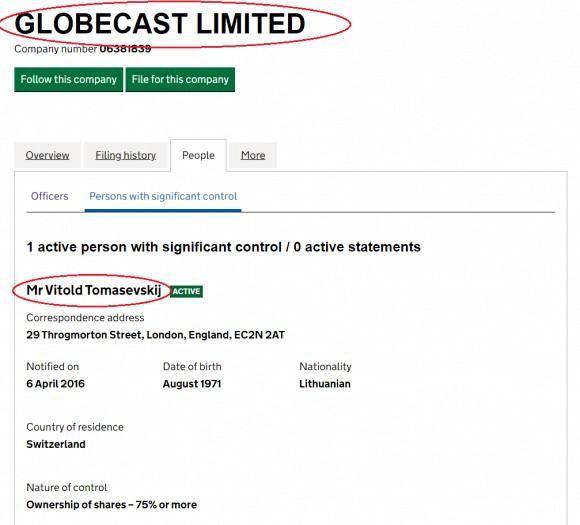Open the More tab
580x525 pixels.
[x=253, y=155]
